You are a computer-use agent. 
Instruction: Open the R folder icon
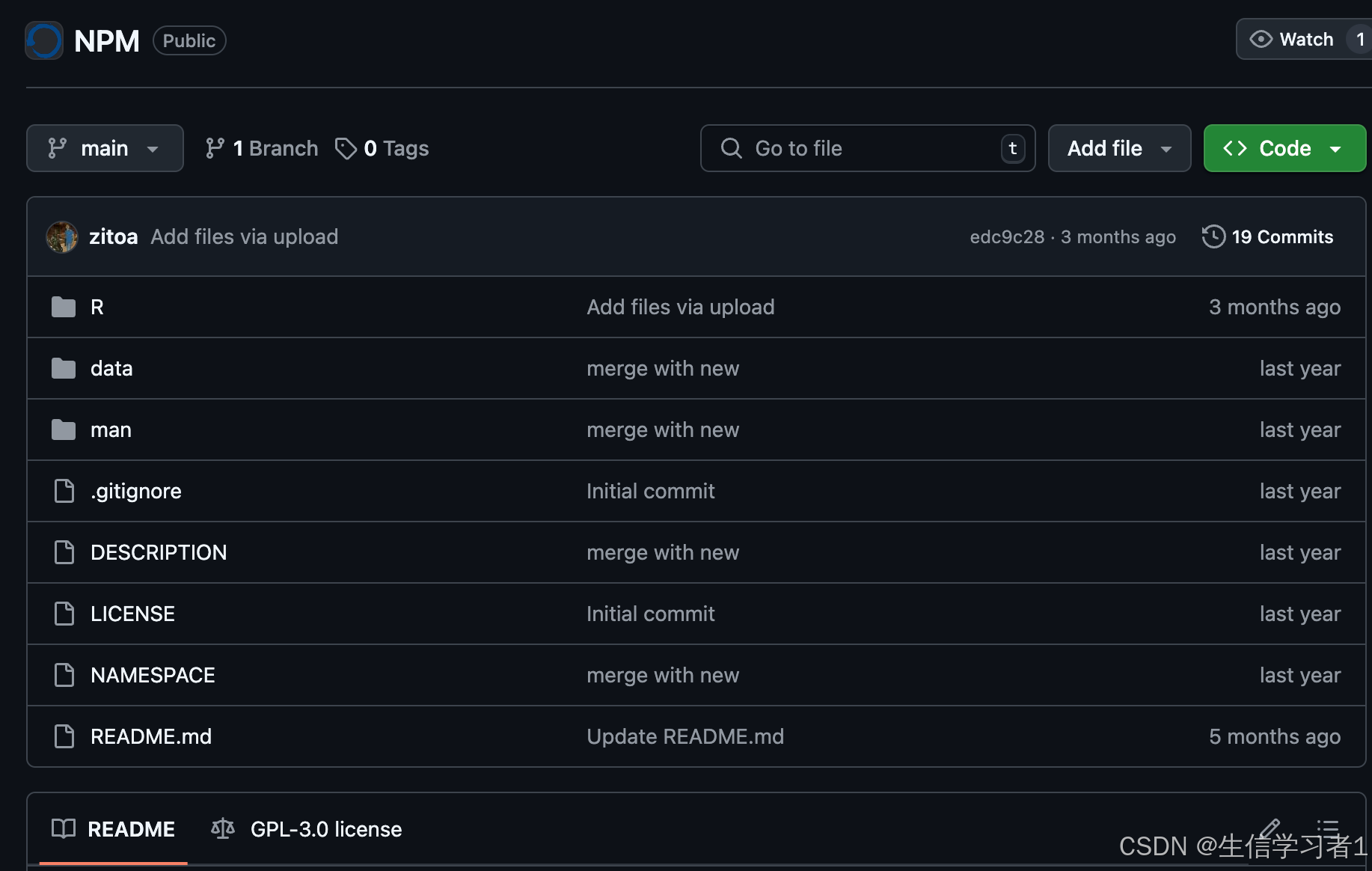click(64, 308)
